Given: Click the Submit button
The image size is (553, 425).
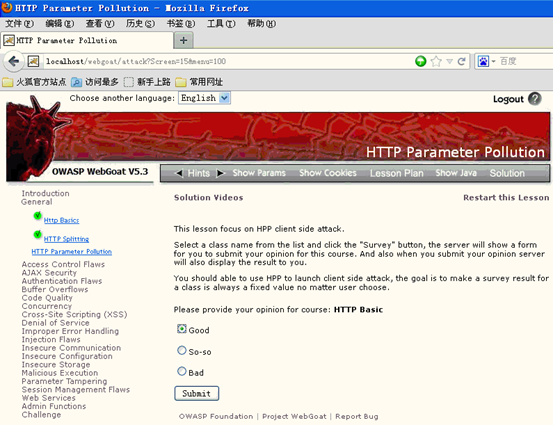Looking at the screenshot, I should click(x=196, y=393).
